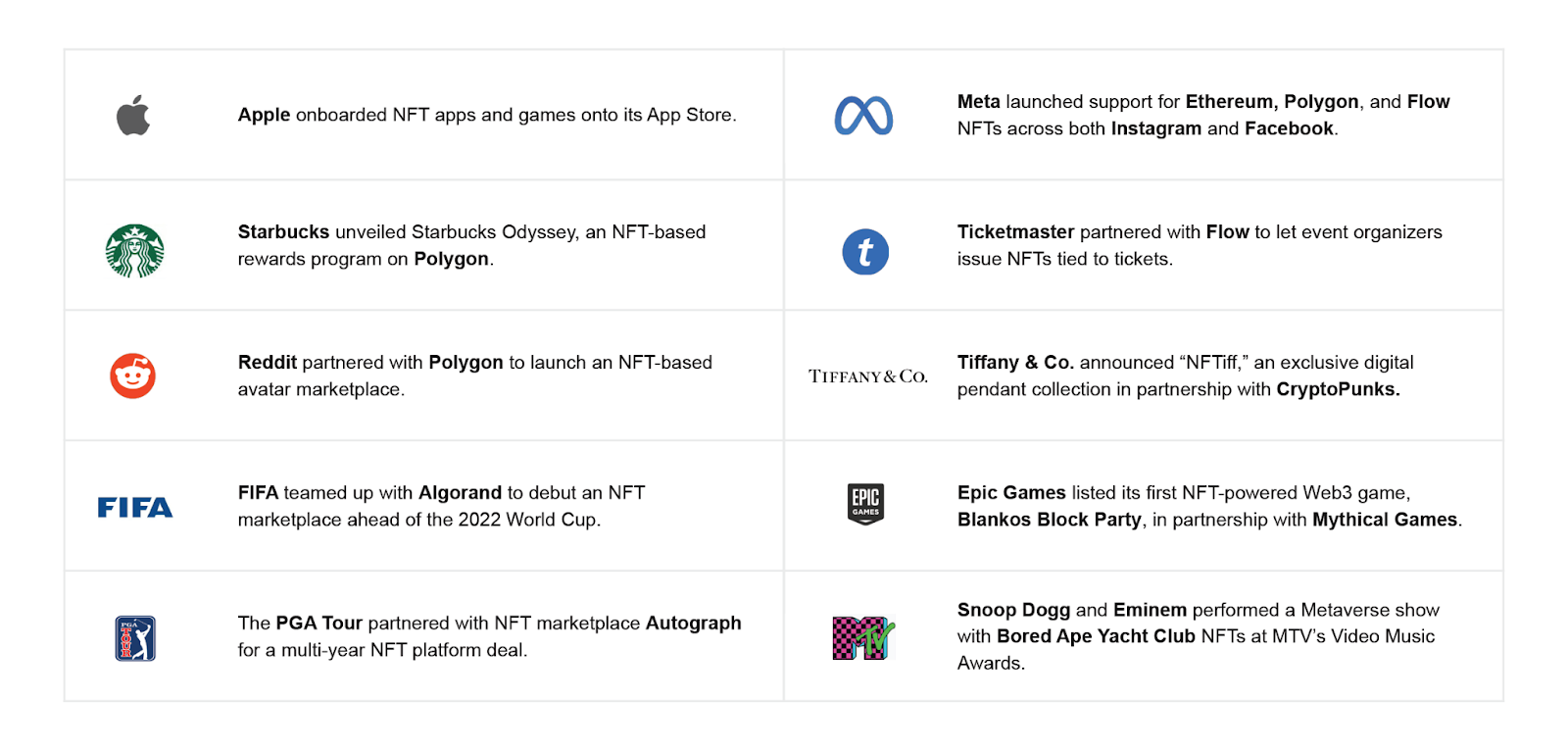The width and height of the screenshot is (1568, 751).
Task: Select the bold Instagram text
Action: (1155, 128)
